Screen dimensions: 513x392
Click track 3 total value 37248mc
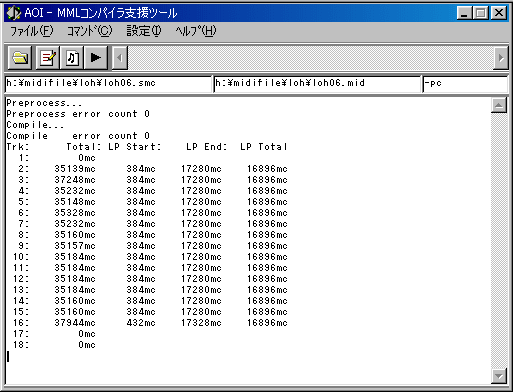[75, 180]
